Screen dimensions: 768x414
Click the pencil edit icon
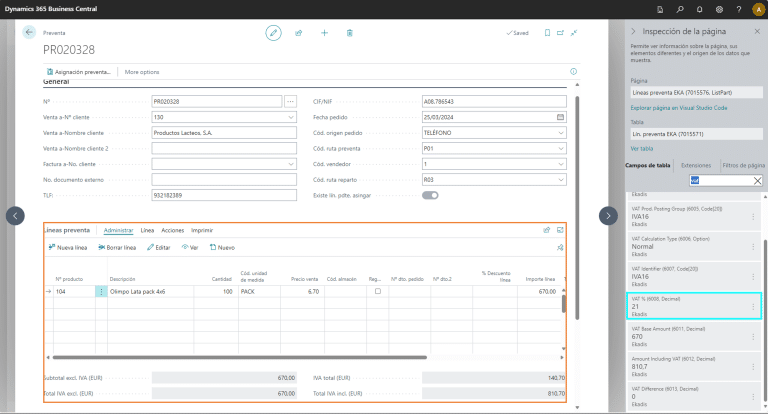[274, 33]
